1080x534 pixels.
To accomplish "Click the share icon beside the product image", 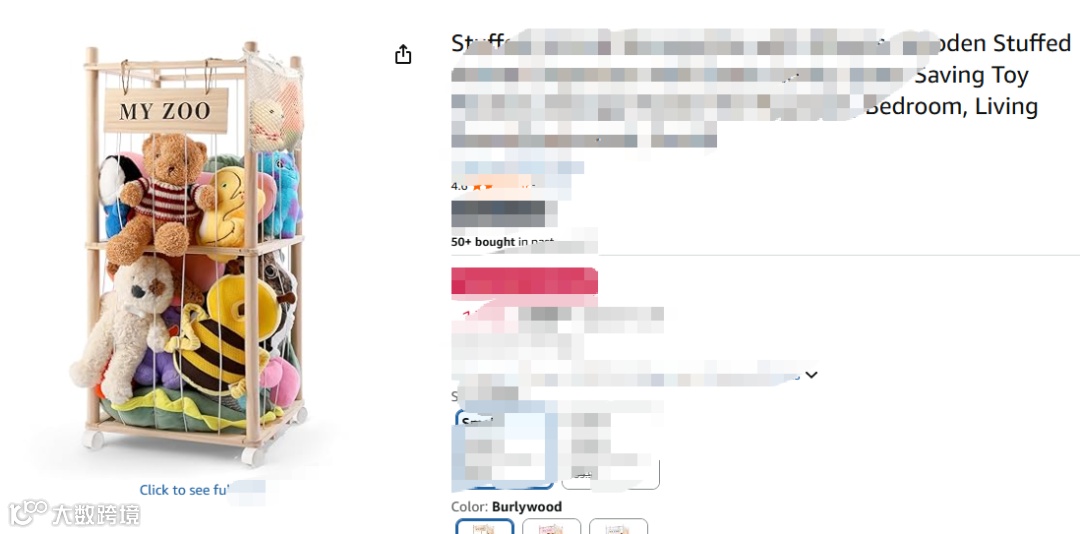I will tap(403, 54).
